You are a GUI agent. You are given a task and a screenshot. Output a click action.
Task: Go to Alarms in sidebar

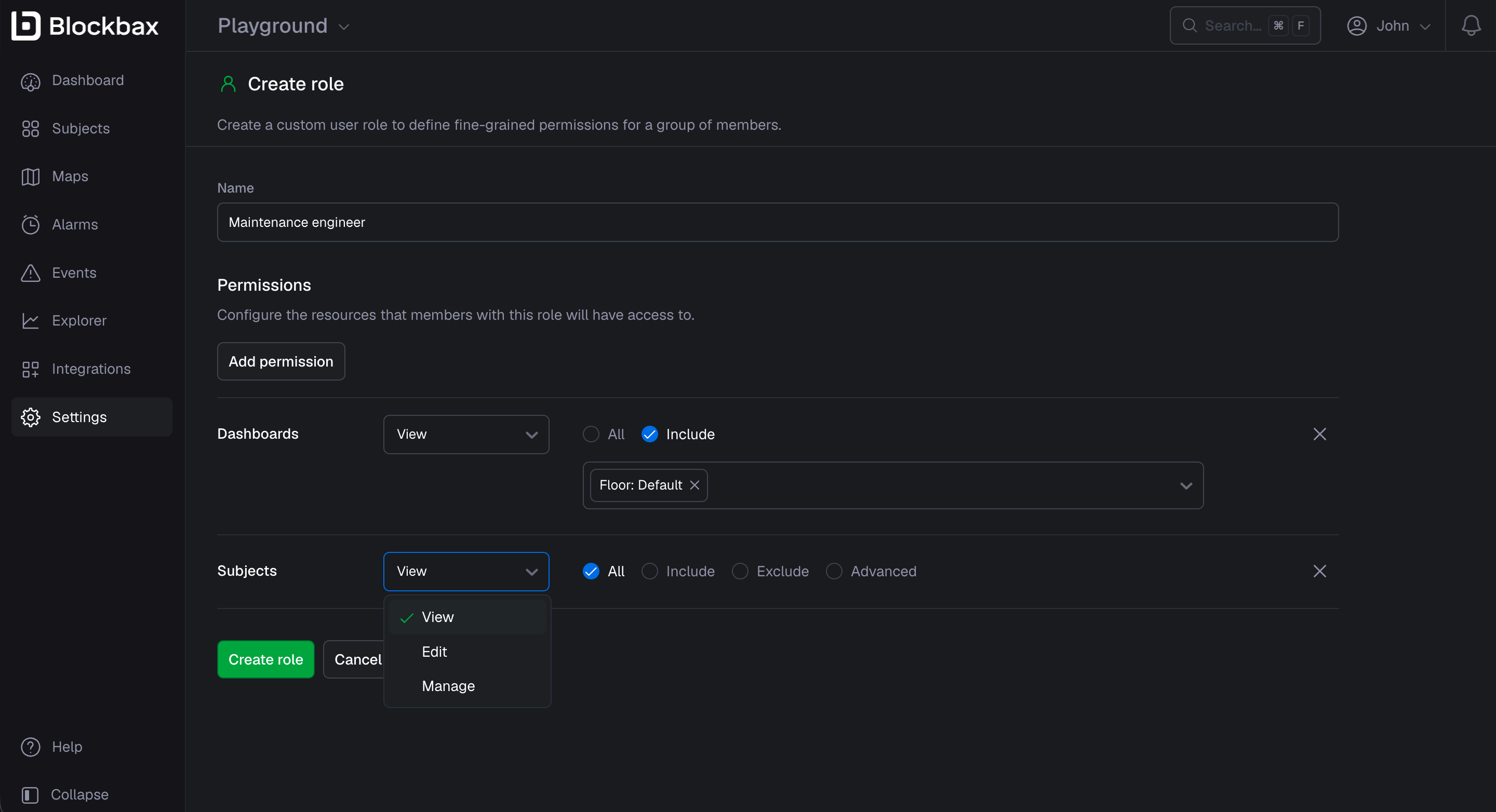pos(92,225)
